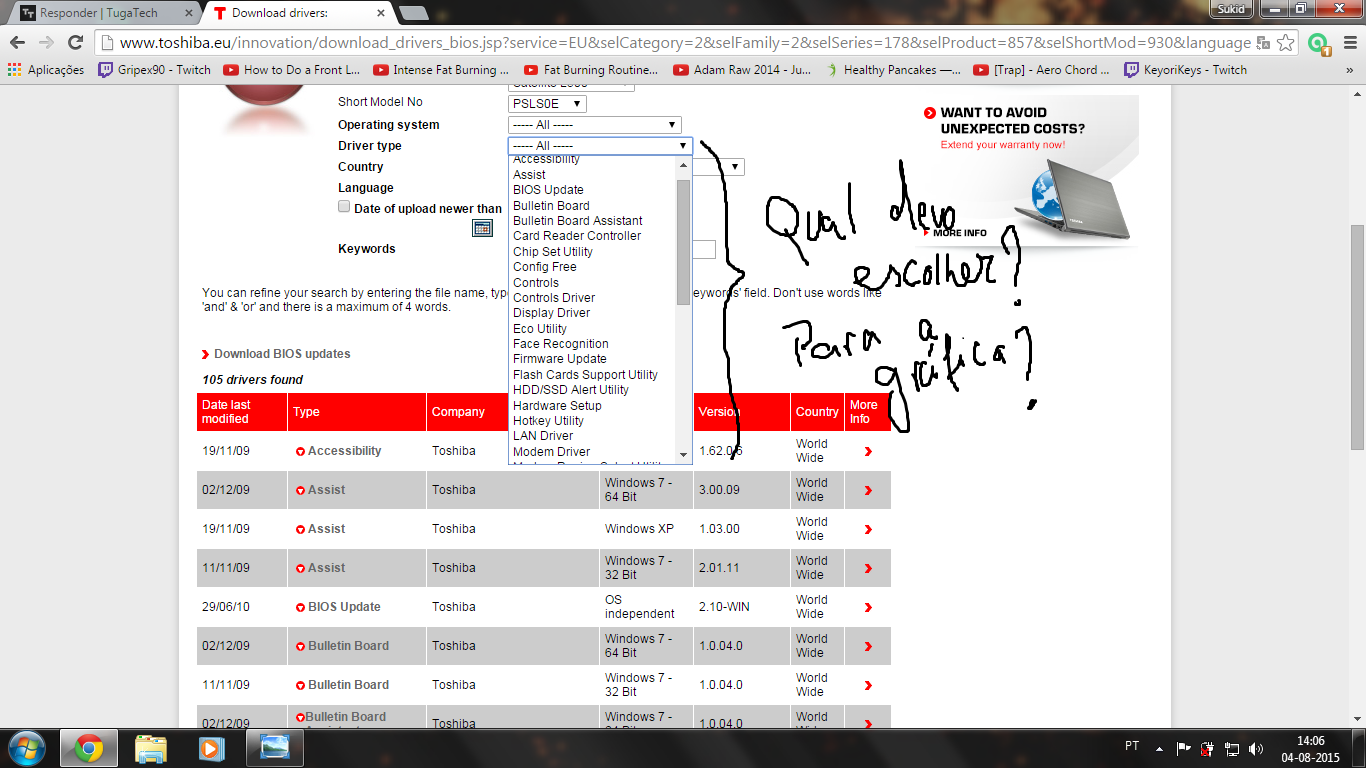Pick 'Eco Utility' from the driver list
Viewport: 1366px width, 768px height.
540,329
